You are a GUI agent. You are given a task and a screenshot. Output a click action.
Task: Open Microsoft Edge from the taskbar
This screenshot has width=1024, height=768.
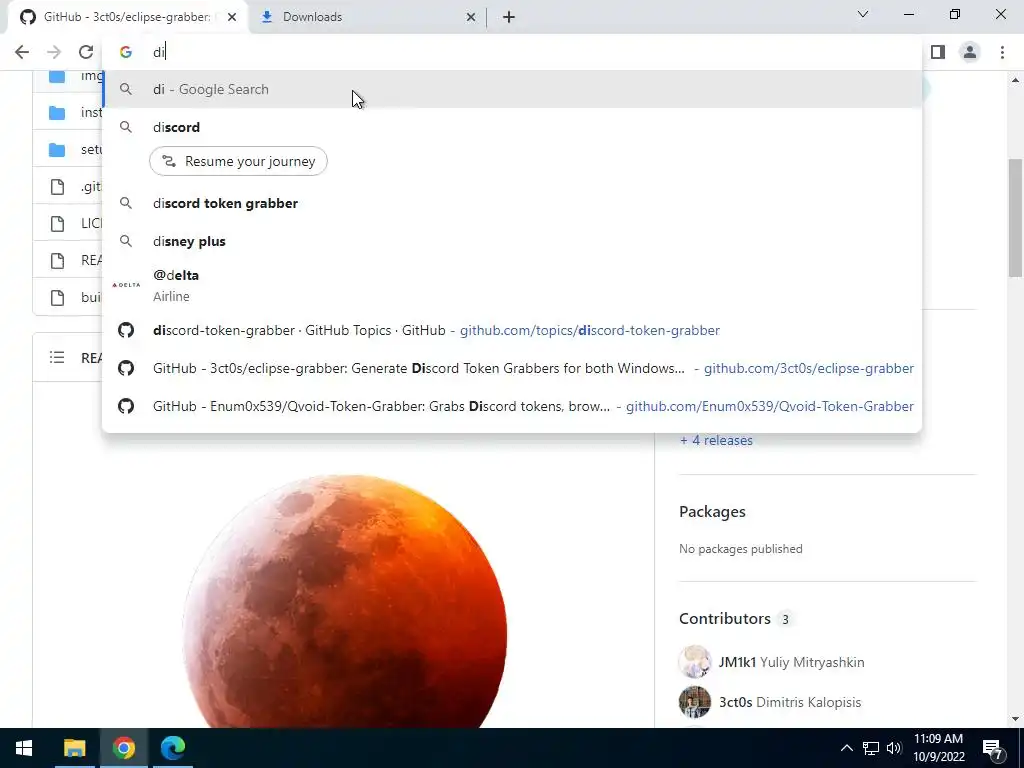coord(173,748)
